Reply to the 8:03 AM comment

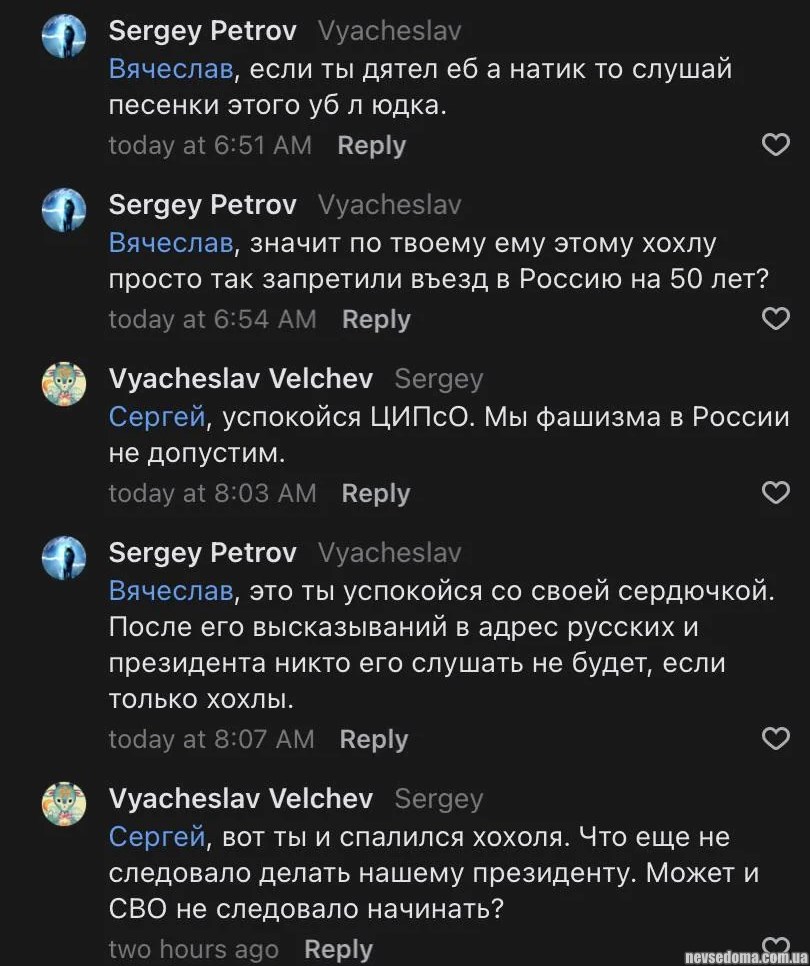376,494
